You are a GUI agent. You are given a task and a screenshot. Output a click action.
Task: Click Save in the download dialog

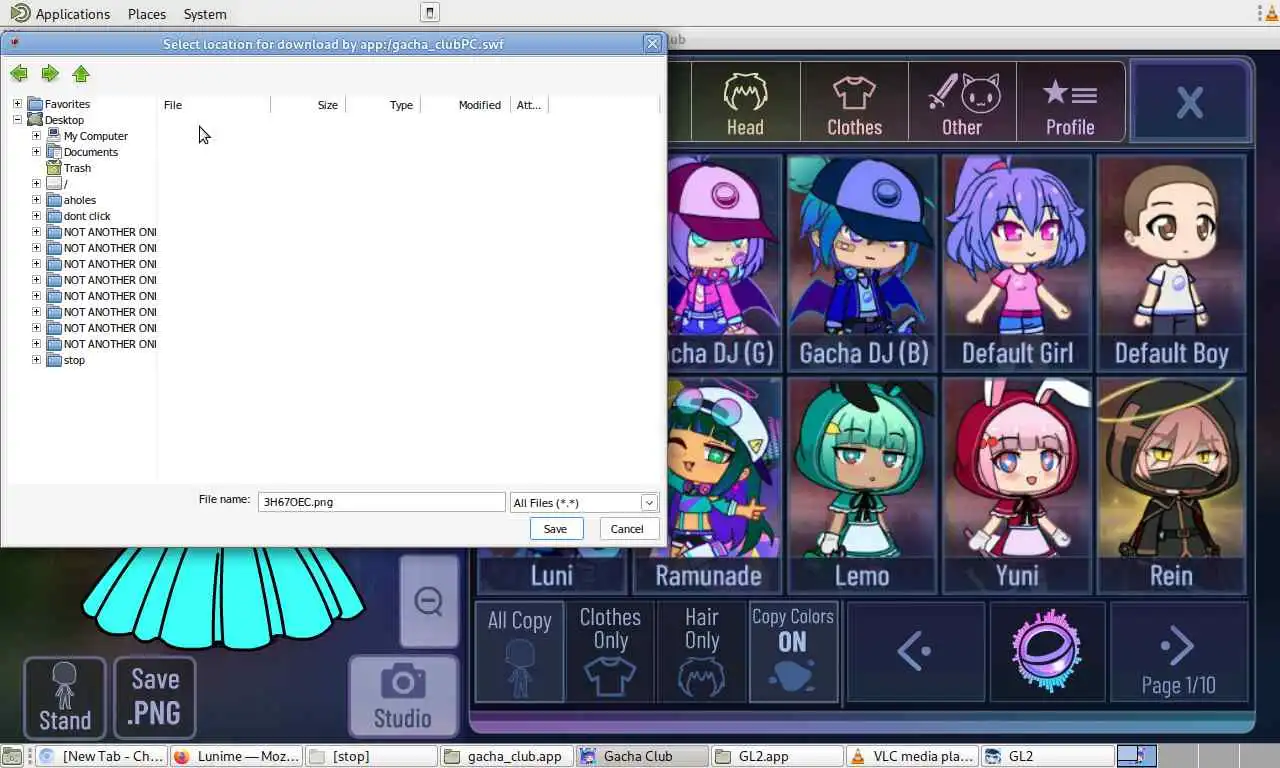click(x=555, y=529)
